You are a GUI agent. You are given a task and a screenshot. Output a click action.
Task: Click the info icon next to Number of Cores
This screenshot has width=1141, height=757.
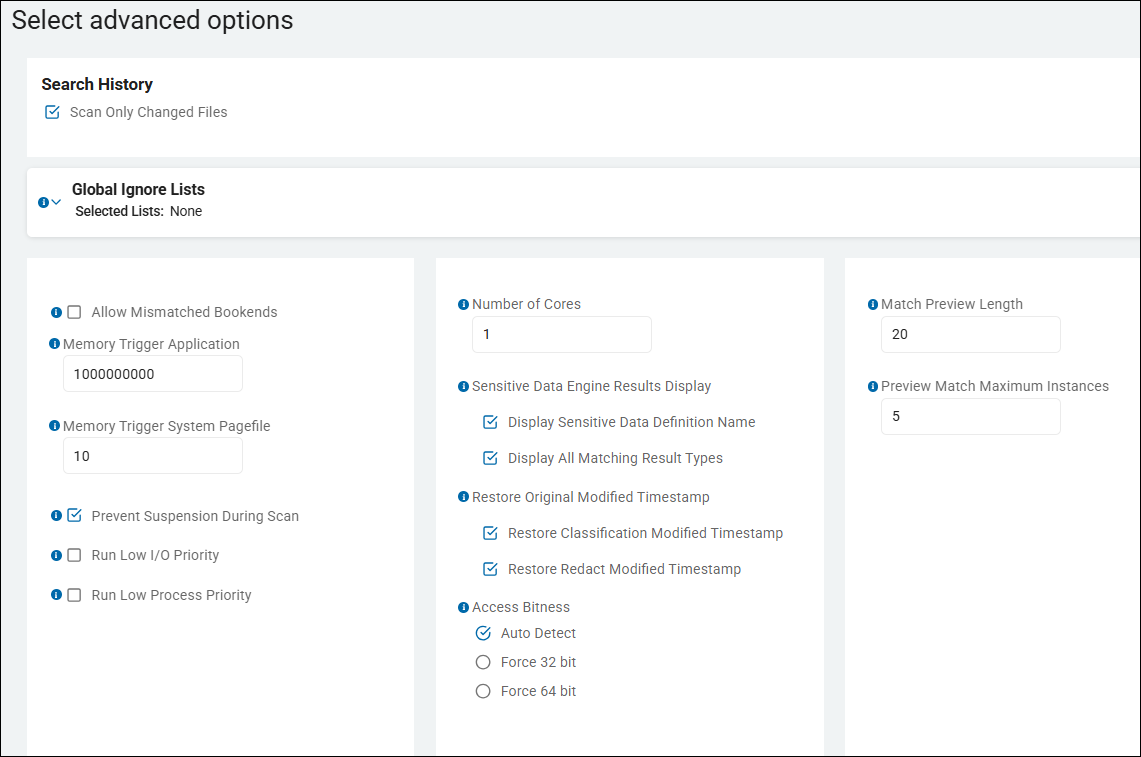[464, 303]
